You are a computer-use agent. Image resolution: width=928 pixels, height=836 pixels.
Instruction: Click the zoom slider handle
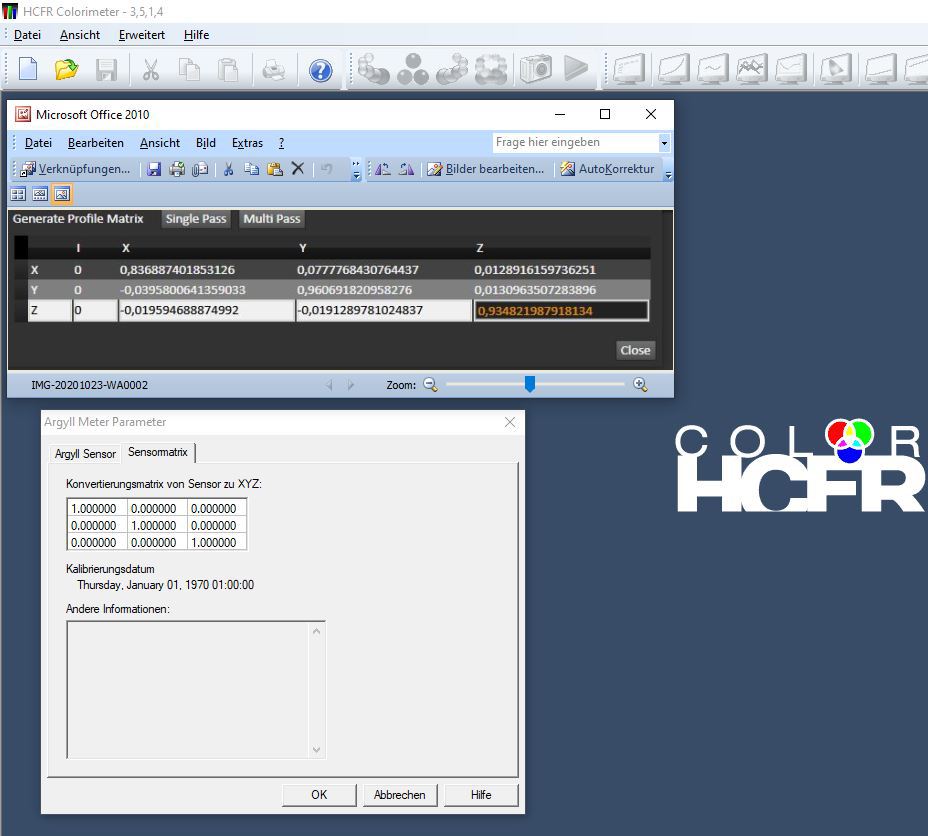coord(529,384)
